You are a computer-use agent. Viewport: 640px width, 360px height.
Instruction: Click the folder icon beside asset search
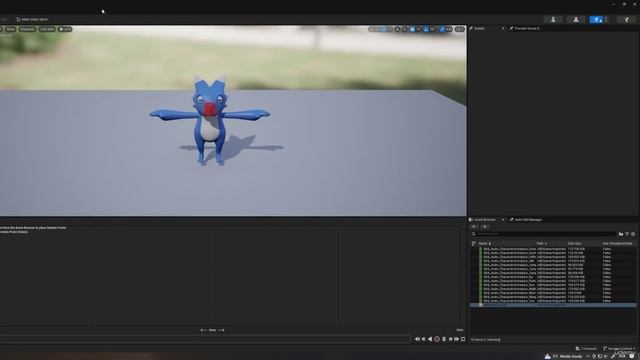(x=621, y=234)
